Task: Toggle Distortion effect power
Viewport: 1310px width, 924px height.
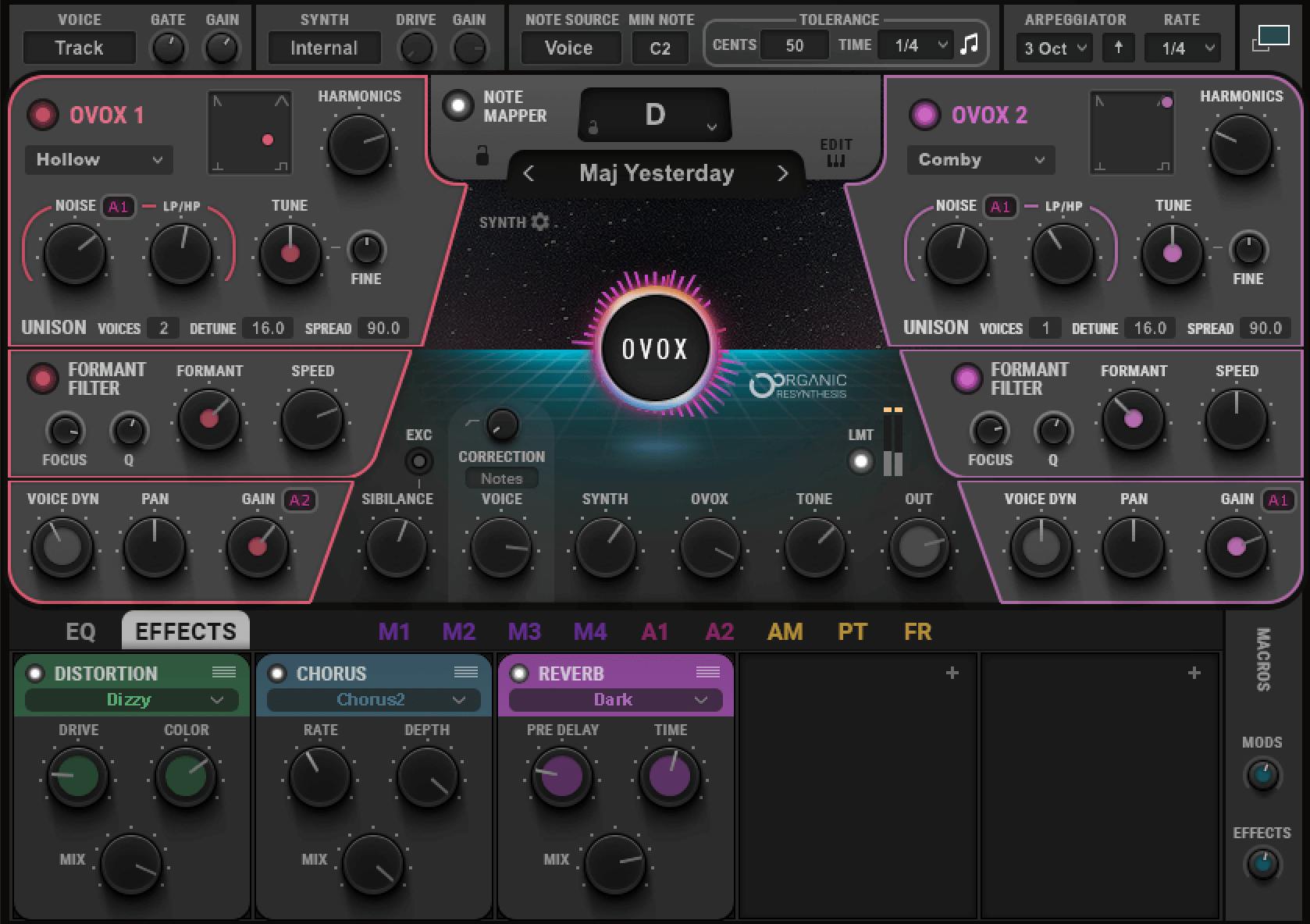Action: (35, 673)
